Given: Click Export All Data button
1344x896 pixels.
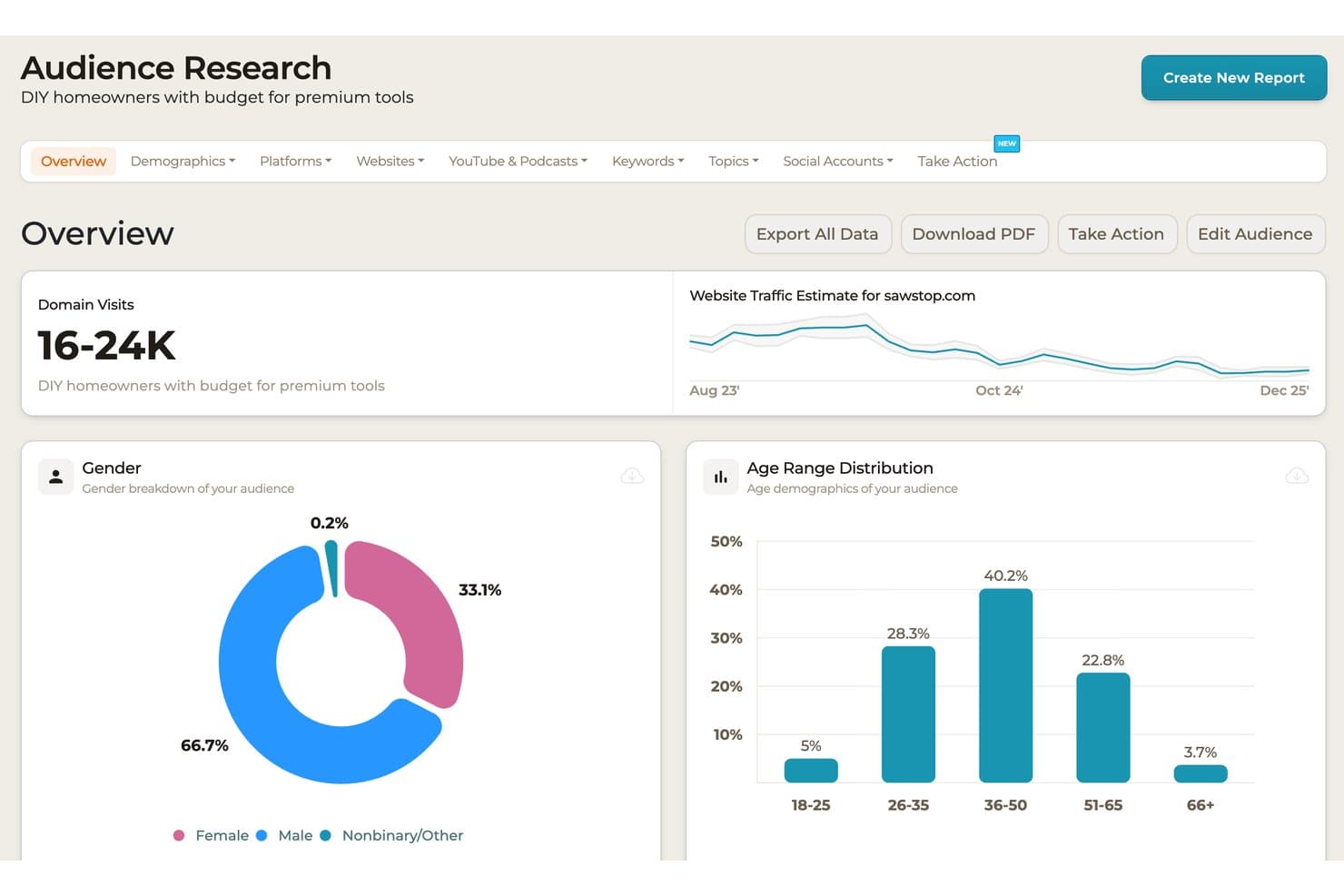Looking at the screenshot, I should click(817, 234).
